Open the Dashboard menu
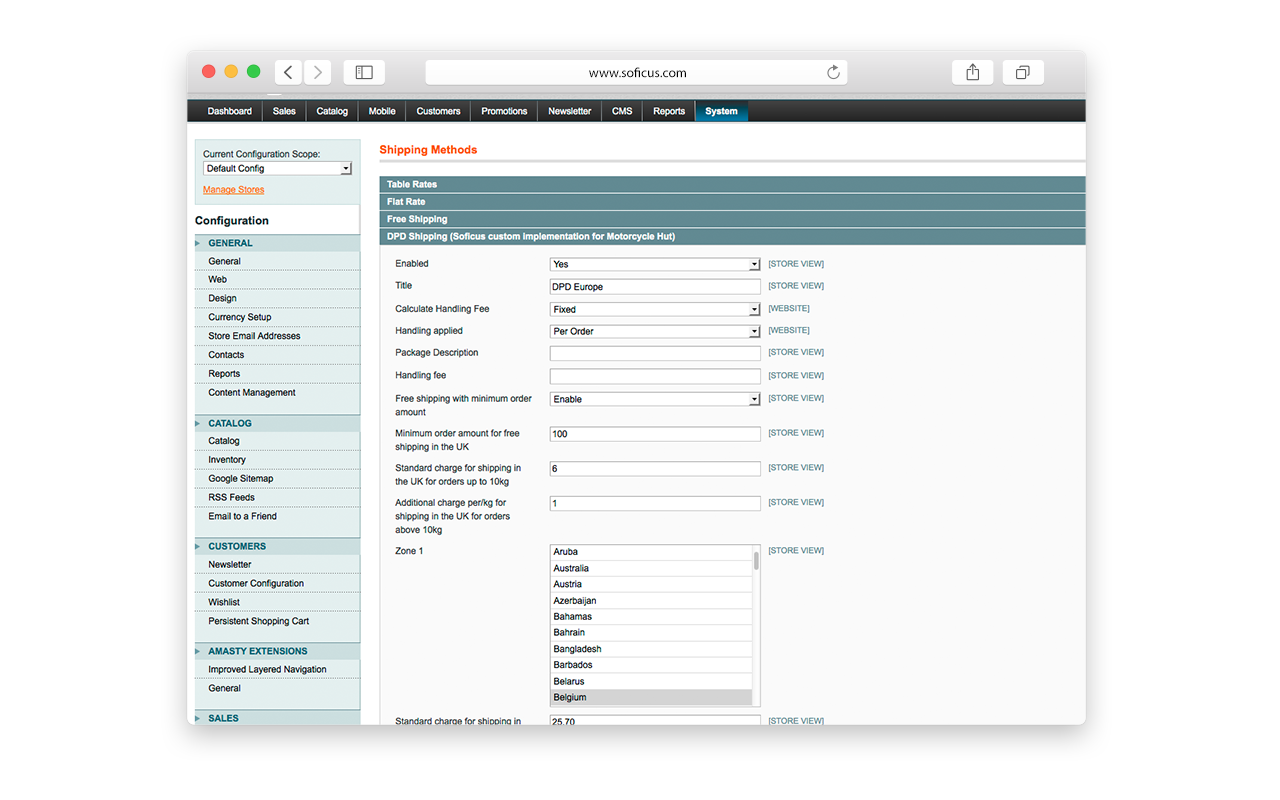 230,111
